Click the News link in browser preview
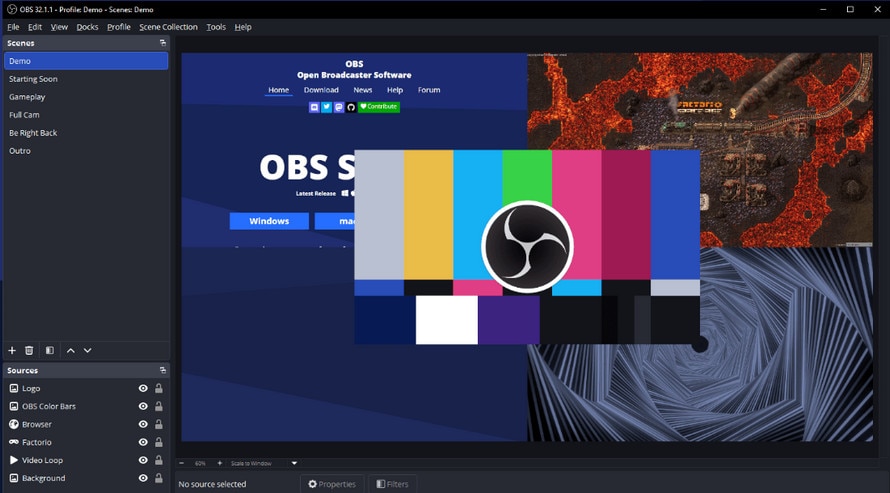The image size is (890, 493). click(363, 90)
